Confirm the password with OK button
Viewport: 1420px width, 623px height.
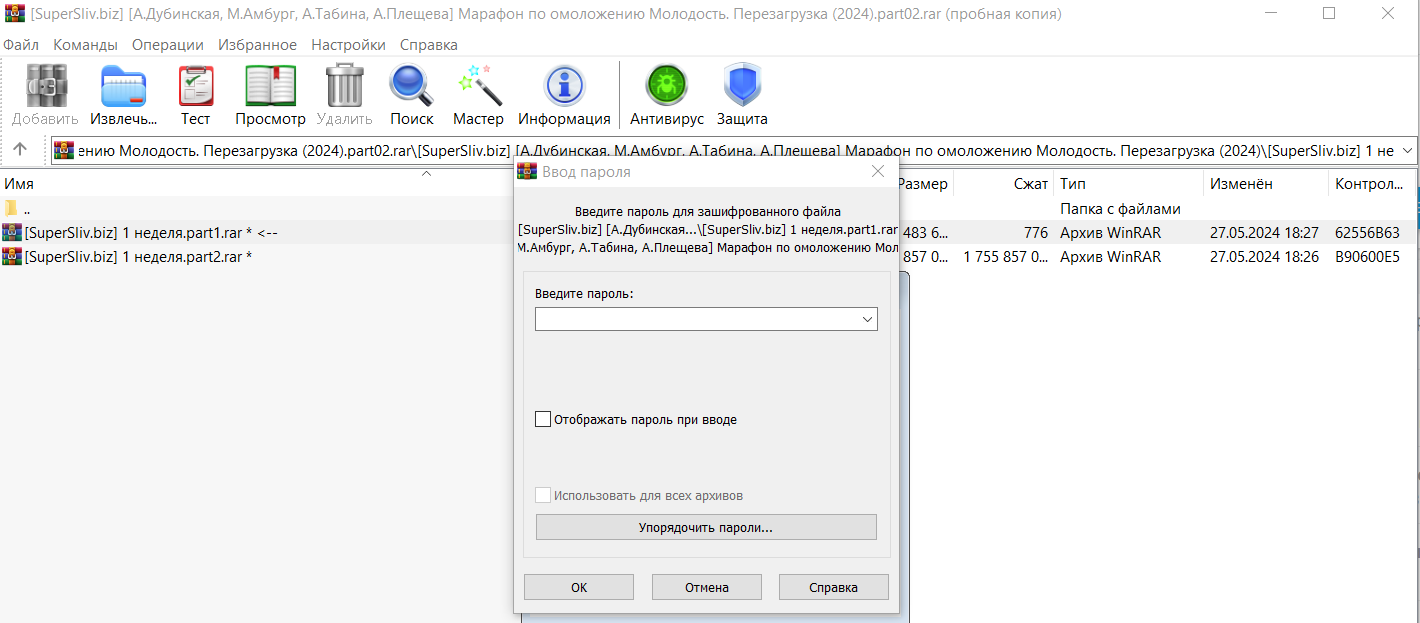click(x=579, y=587)
